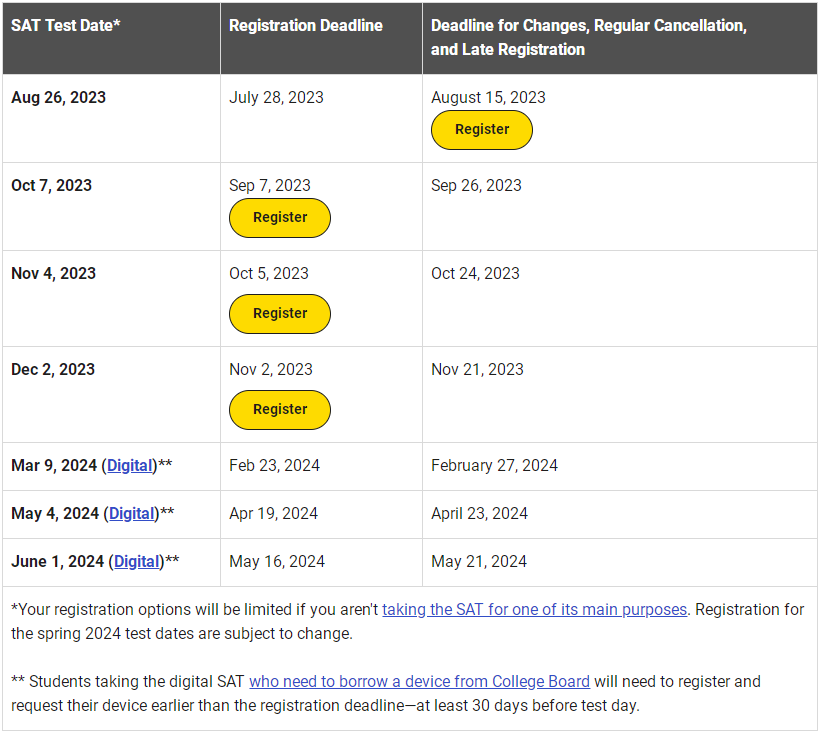Image resolution: width=820 pixels, height=733 pixels.
Task: Select the May 21, 2024 deadline cell
Action: 620,563
